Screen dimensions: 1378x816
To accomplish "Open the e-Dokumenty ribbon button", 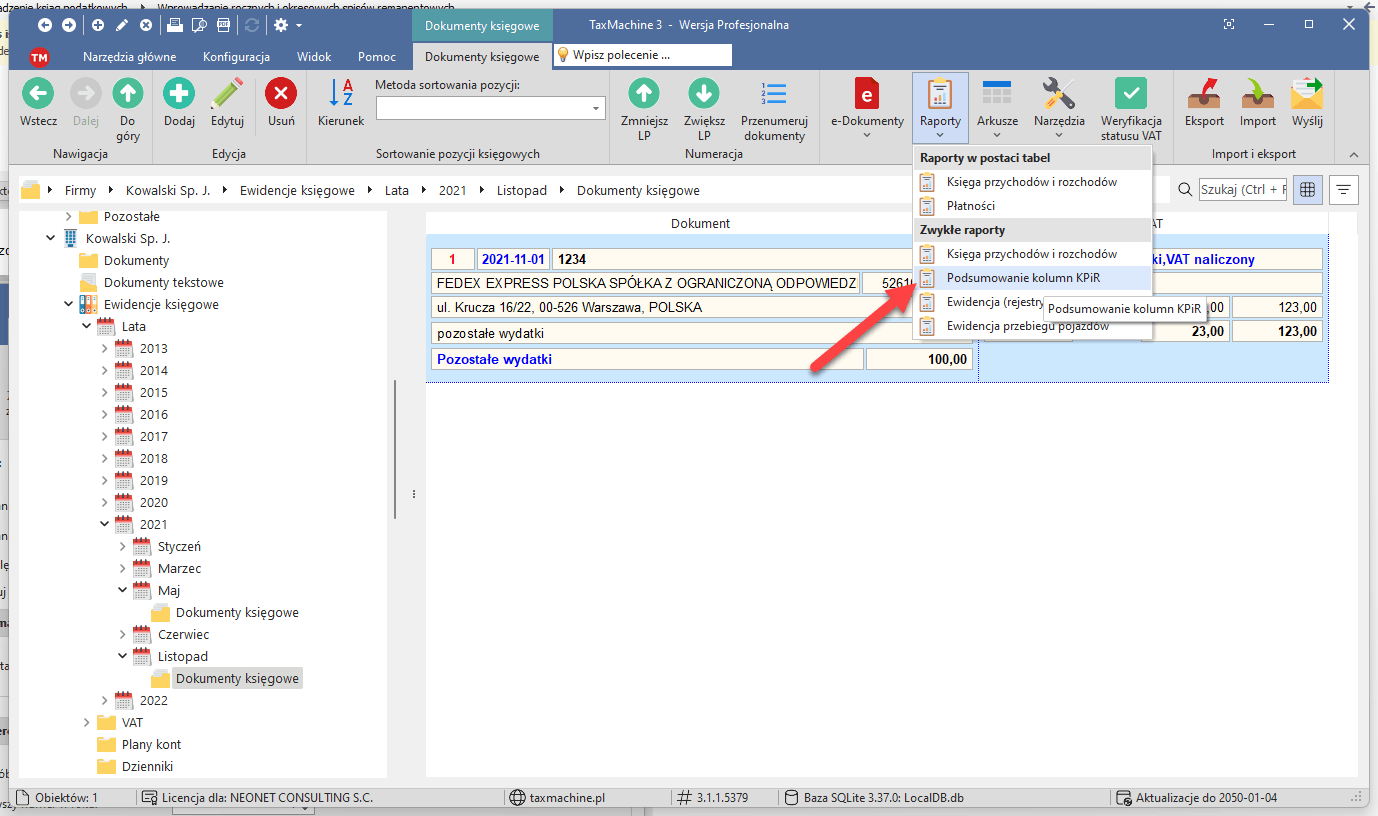I will 866,104.
